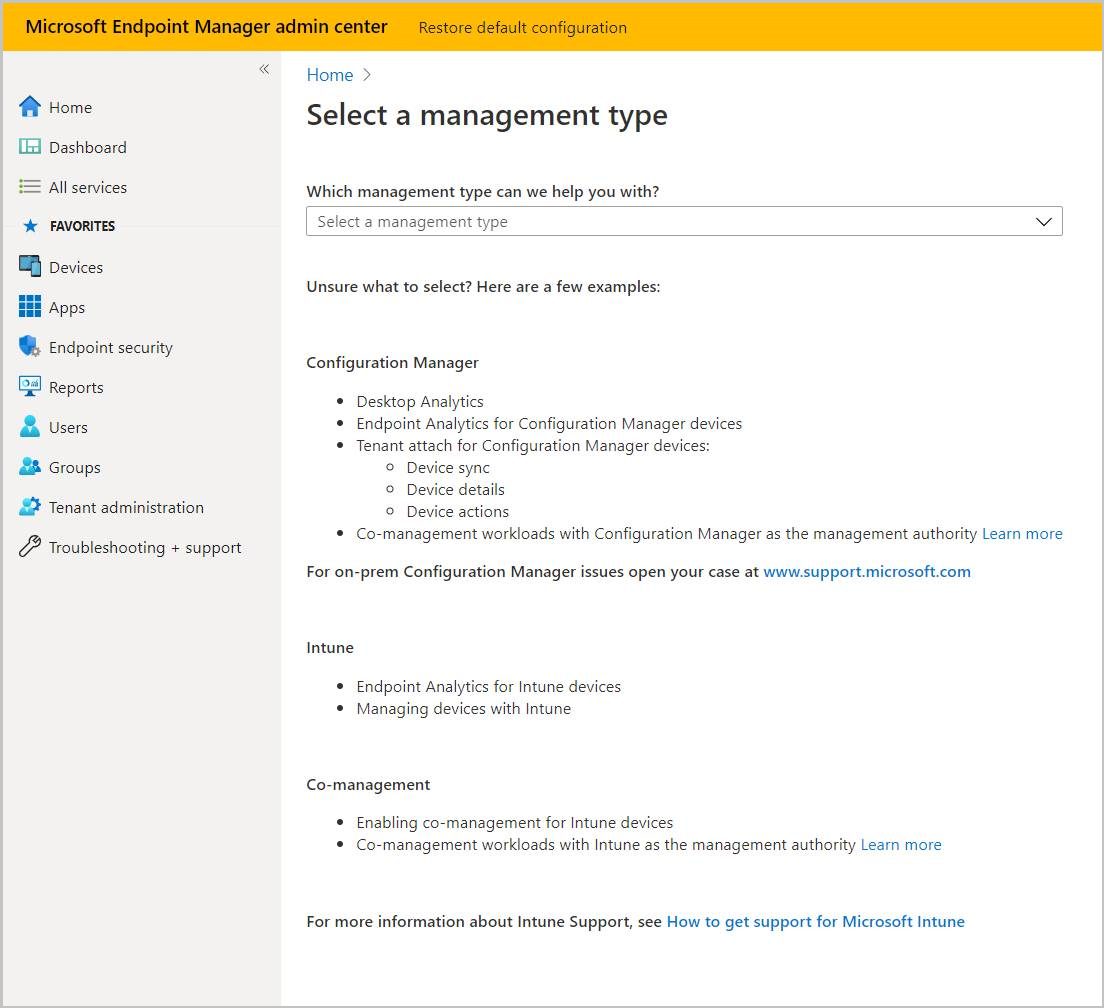
Task: Collapse the sidebar with double chevron
Action: (264, 69)
